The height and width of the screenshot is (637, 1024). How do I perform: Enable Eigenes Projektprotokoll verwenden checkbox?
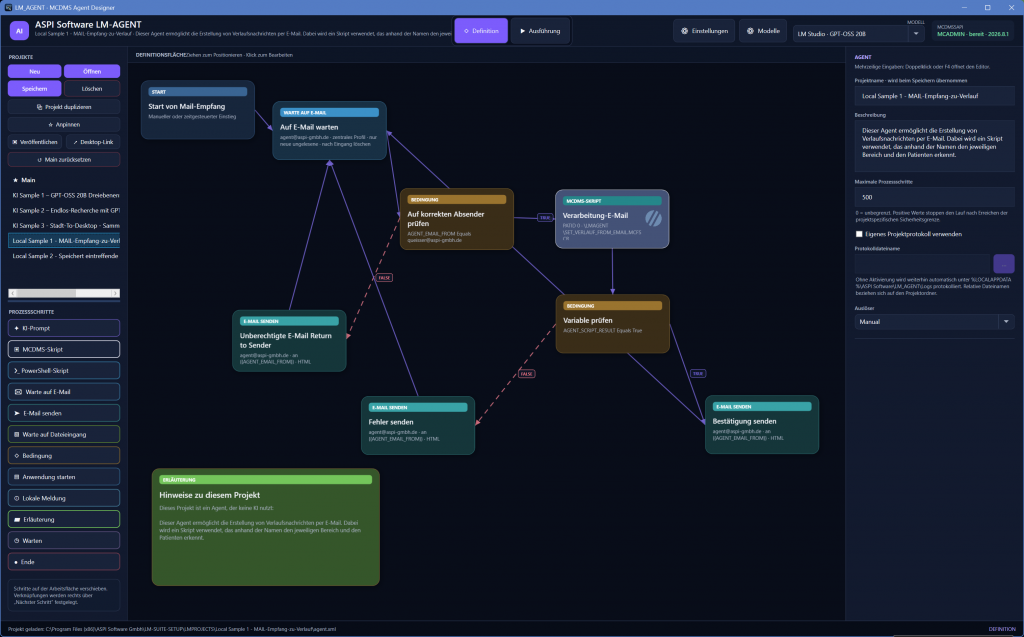[x=859, y=234]
